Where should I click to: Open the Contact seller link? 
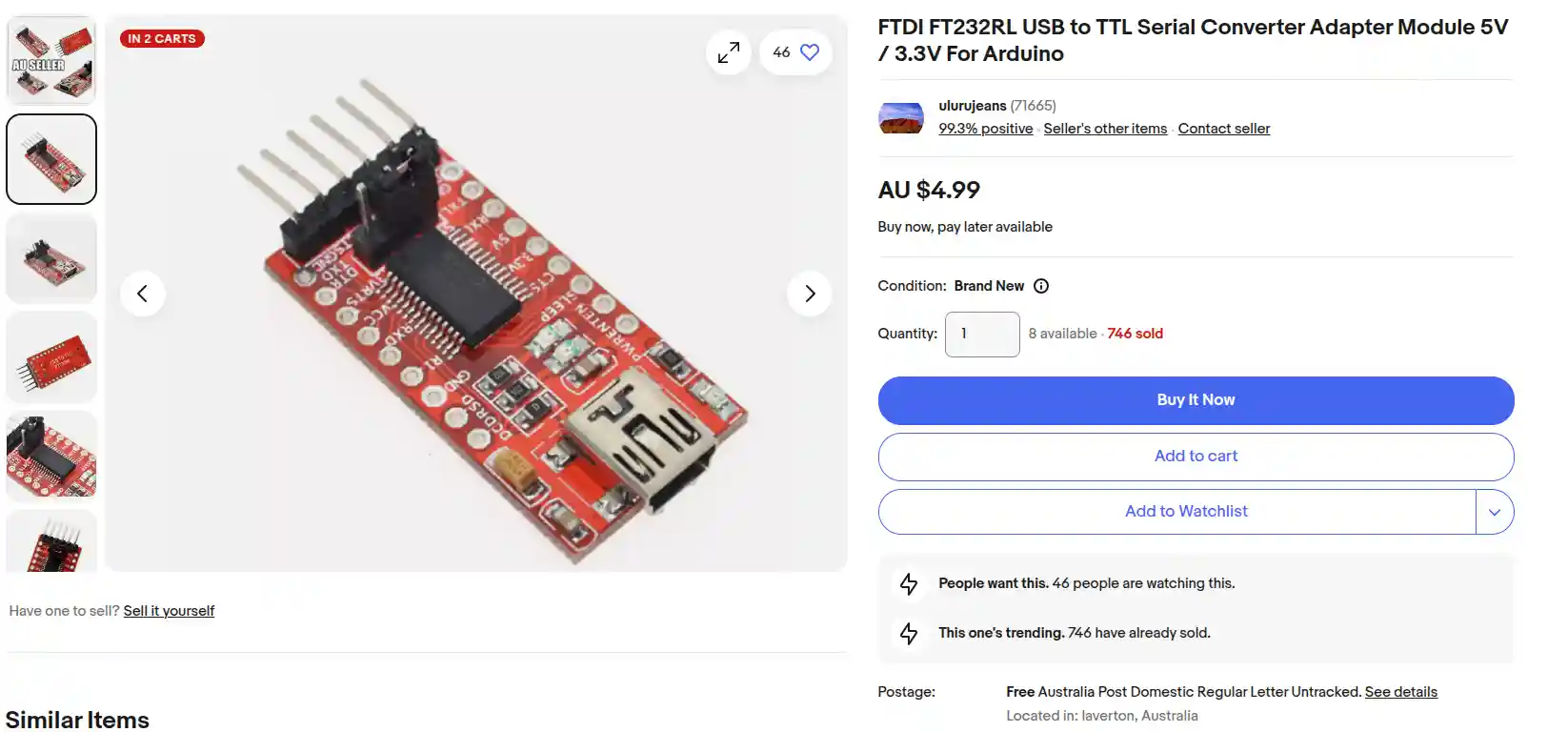tap(1224, 129)
